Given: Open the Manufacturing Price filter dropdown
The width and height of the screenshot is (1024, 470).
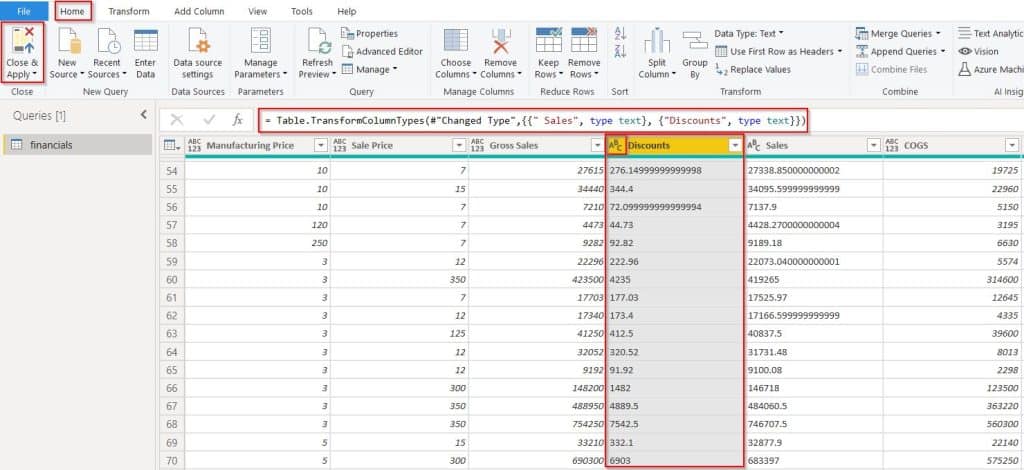Looking at the screenshot, I should [x=321, y=146].
